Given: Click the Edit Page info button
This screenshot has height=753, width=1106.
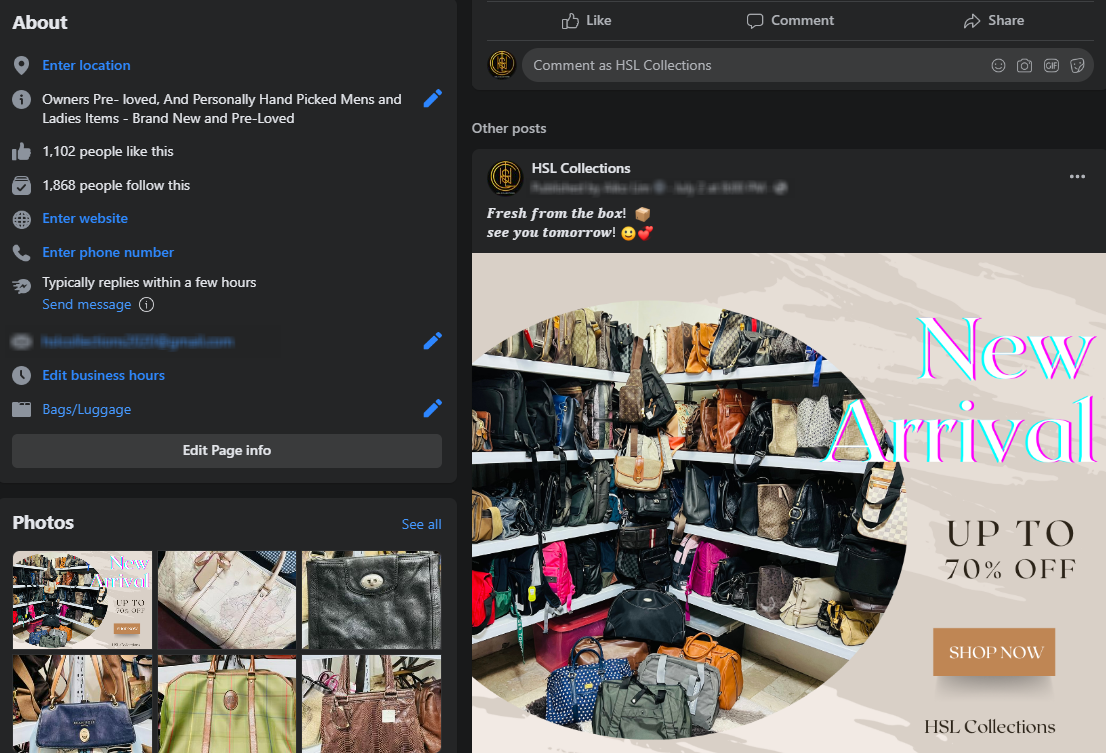Looking at the screenshot, I should coord(227,451).
